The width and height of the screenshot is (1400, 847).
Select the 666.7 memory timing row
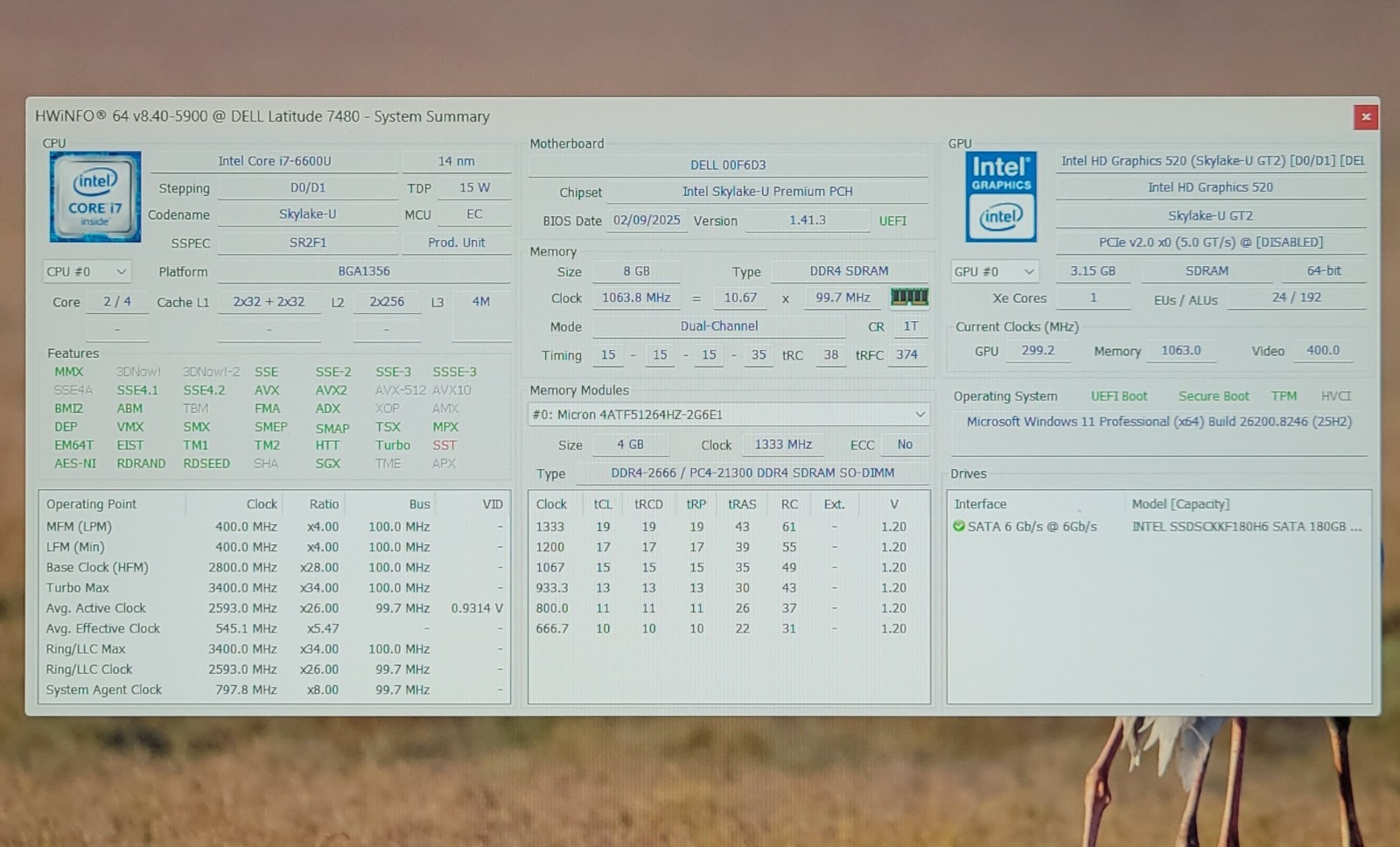(728, 628)
